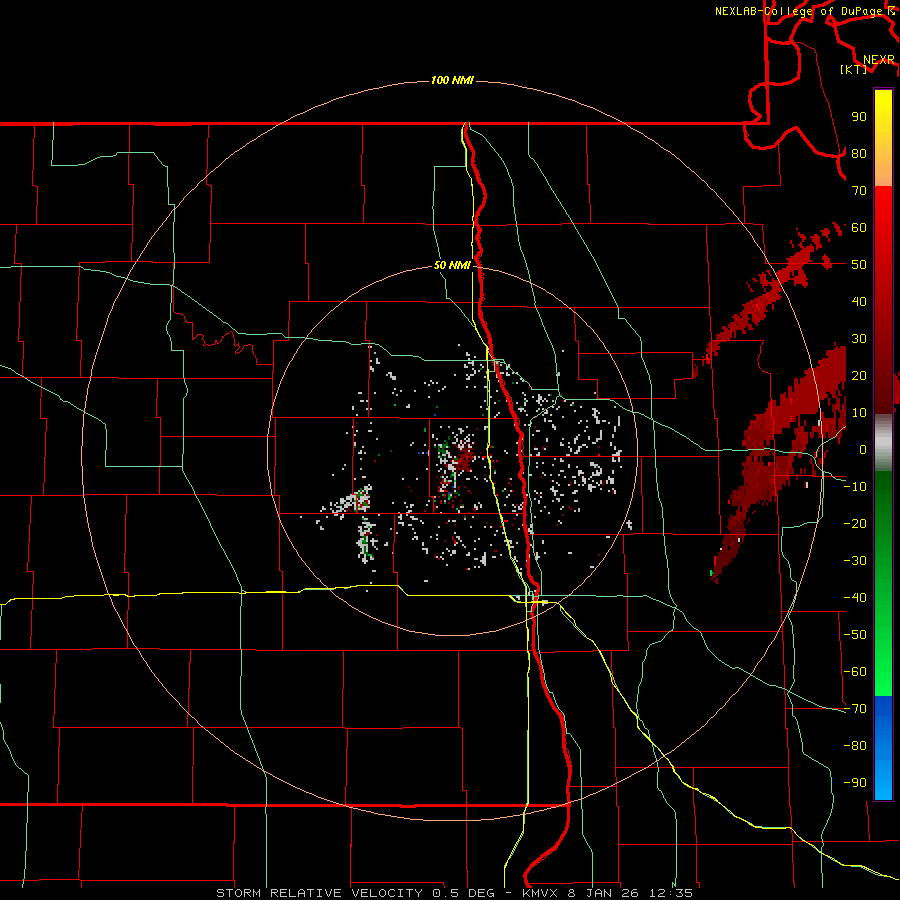Pick the yellow segment of the color bar
Screen dimensions: 900x900
883,115
